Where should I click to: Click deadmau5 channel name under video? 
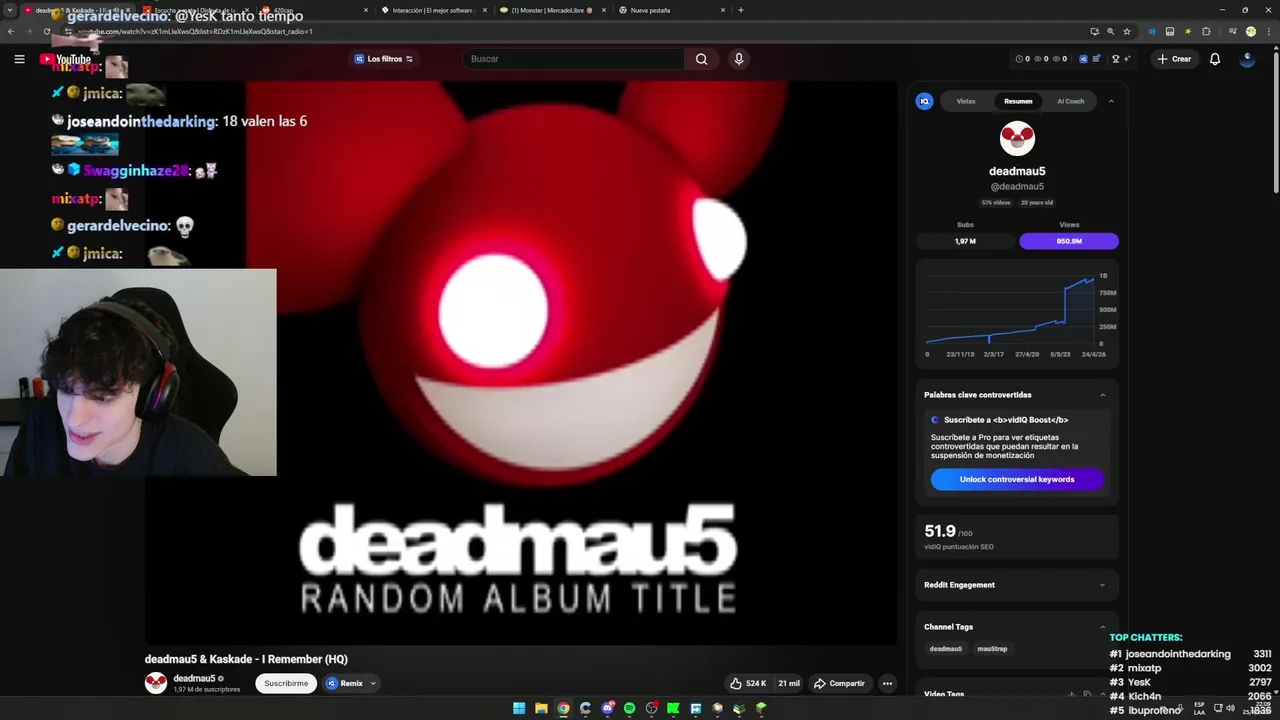tap(194, 678)
